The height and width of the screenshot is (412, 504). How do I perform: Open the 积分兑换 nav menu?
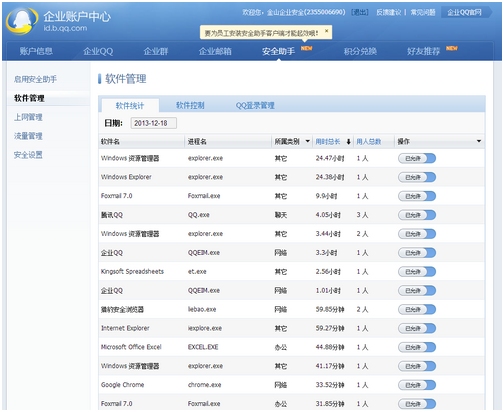360,51
